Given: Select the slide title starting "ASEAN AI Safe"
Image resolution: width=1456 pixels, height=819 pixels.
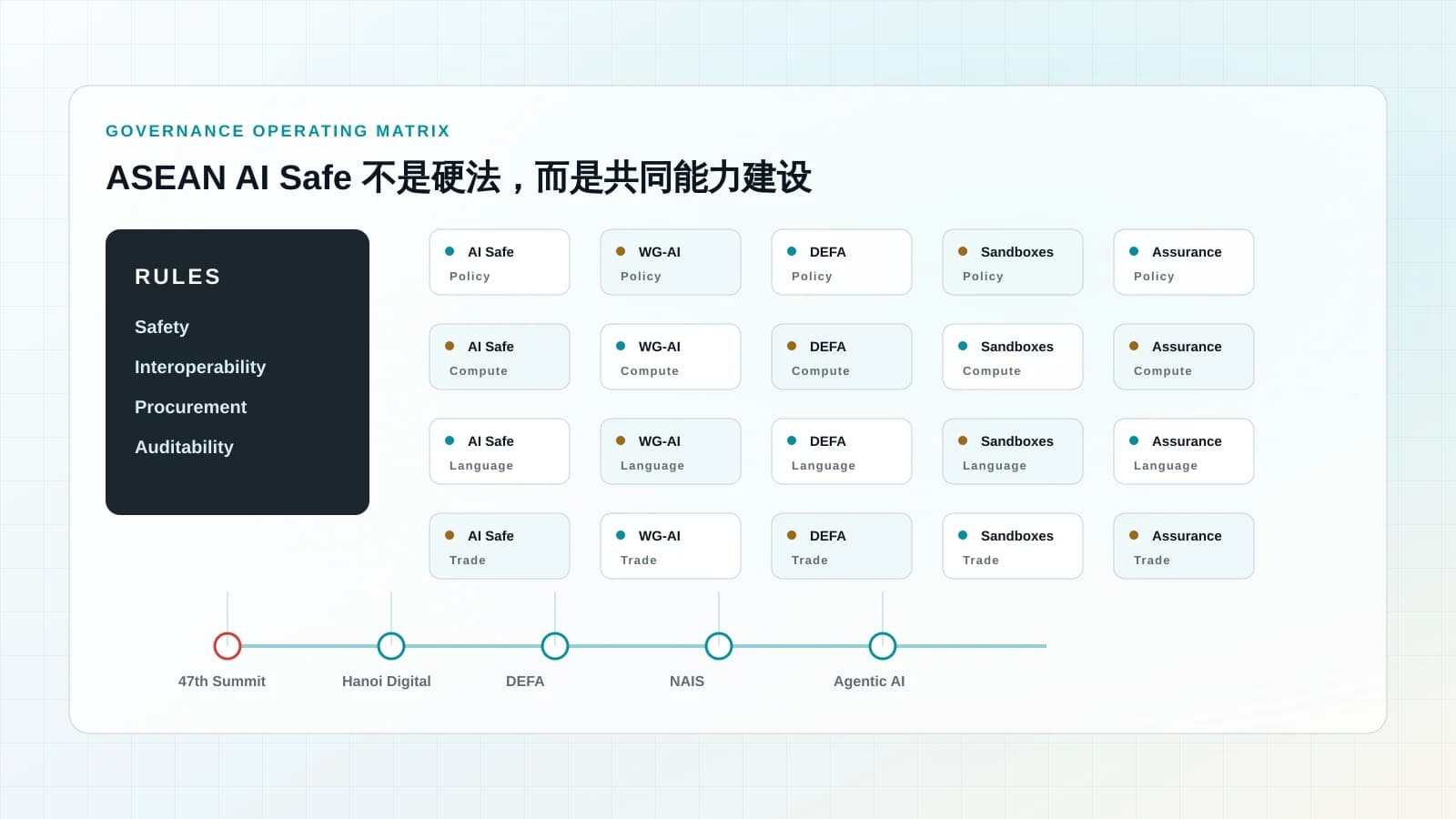Looking at the screenshot, I should click(x=459, y=177).
